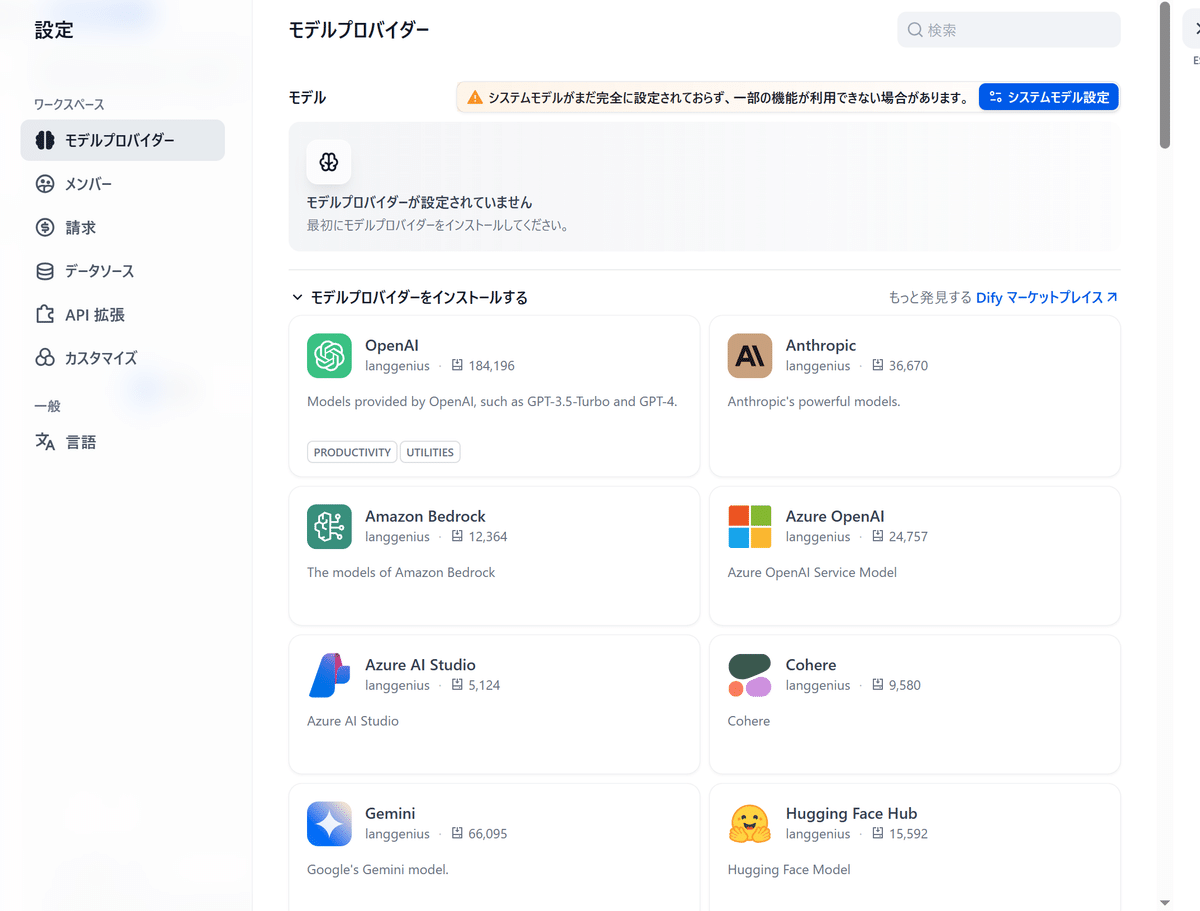Screen dimensions: 1200x911
Task: Click the member face icon
Action: pyautogui.click(x=45, y=184)
